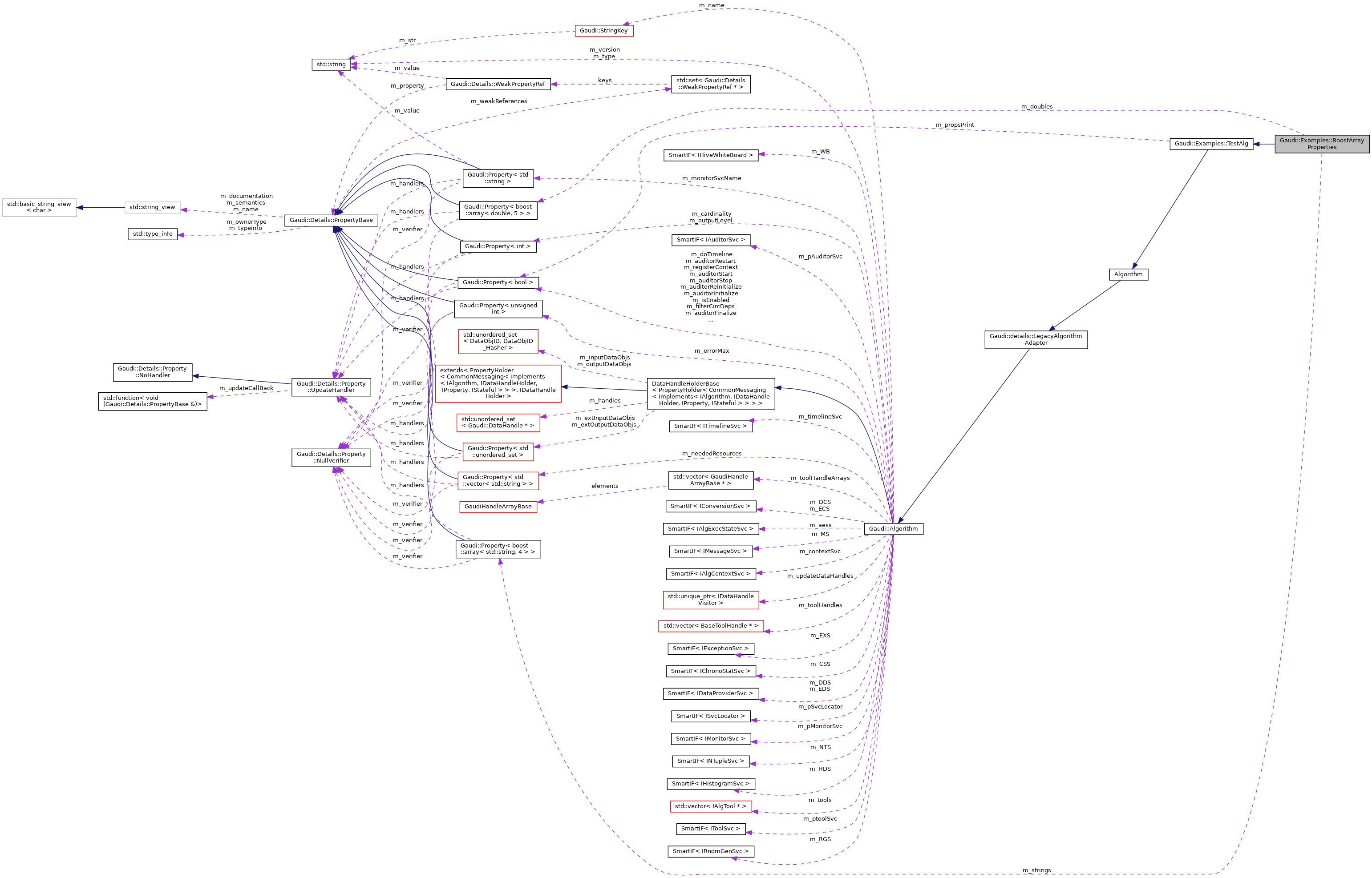1372x878 pixels.
Task: Open the std::type_info node
Action: [152, 234]
